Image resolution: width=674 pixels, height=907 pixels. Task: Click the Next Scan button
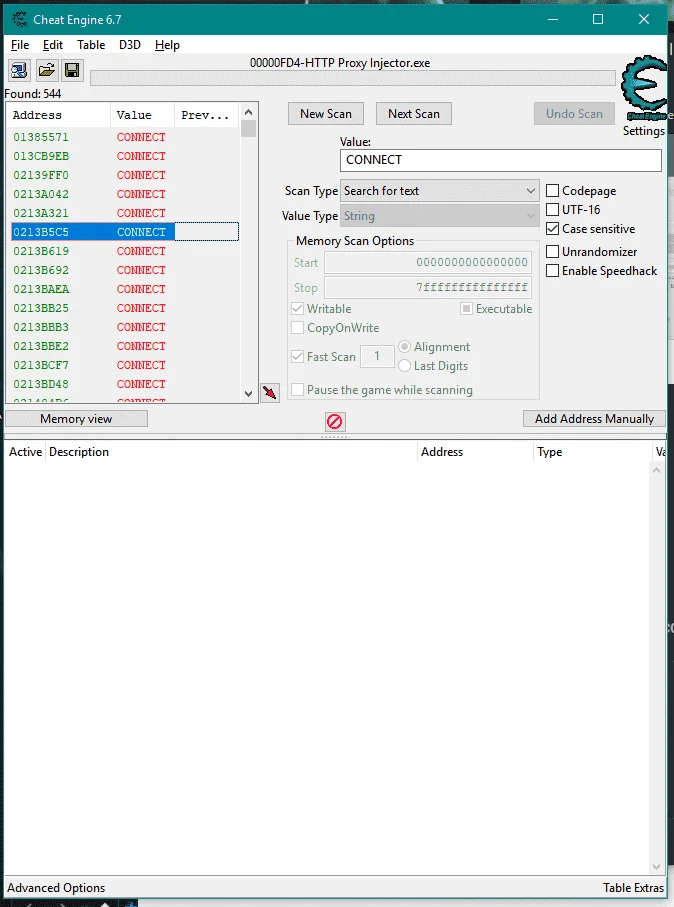point(414,114)
